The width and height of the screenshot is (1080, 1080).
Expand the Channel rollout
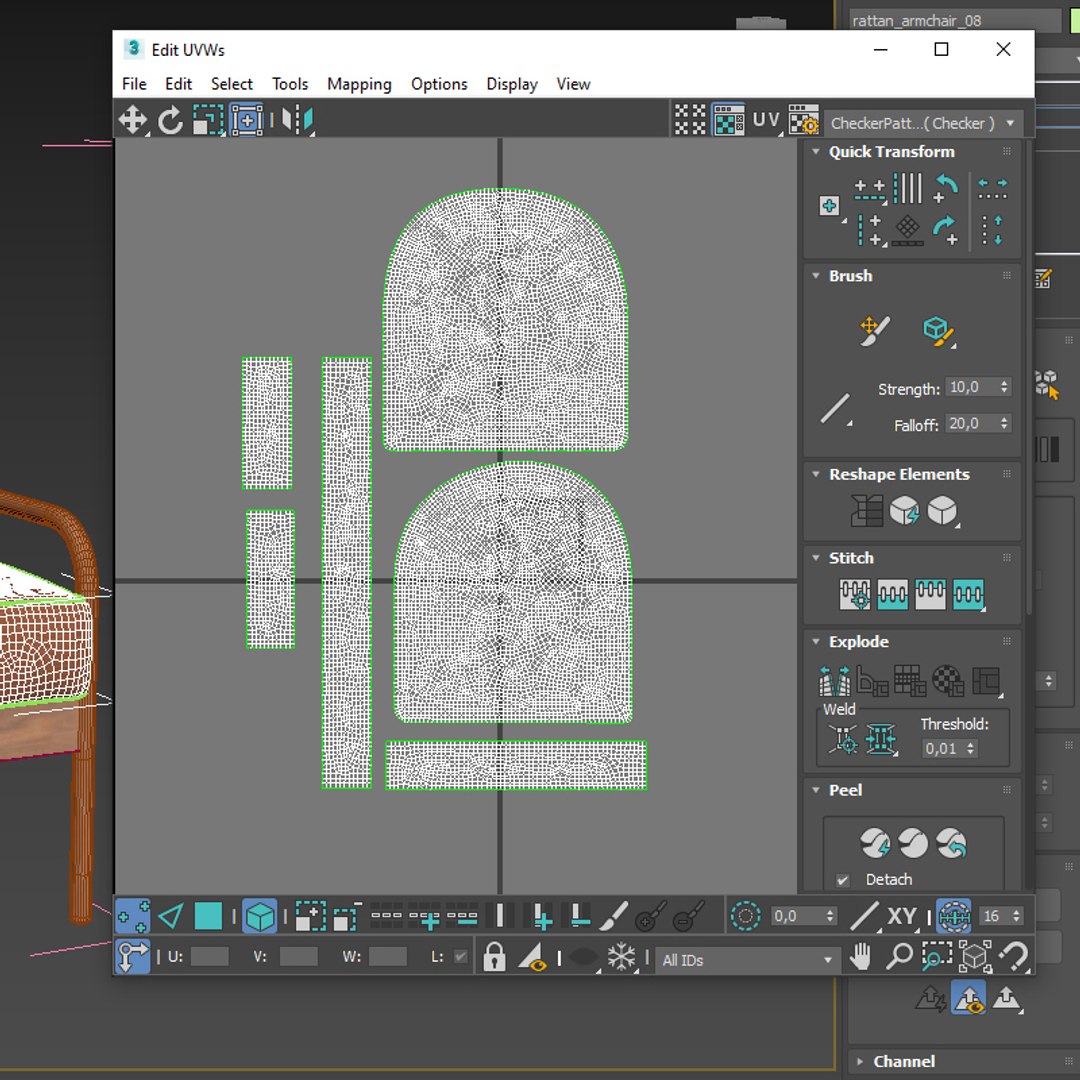[860, 1061]
